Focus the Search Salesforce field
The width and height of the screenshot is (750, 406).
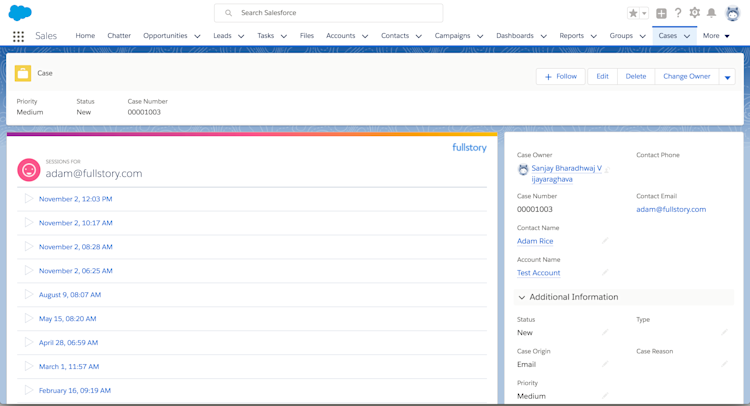pyautogui.click(x=329, y=13)
